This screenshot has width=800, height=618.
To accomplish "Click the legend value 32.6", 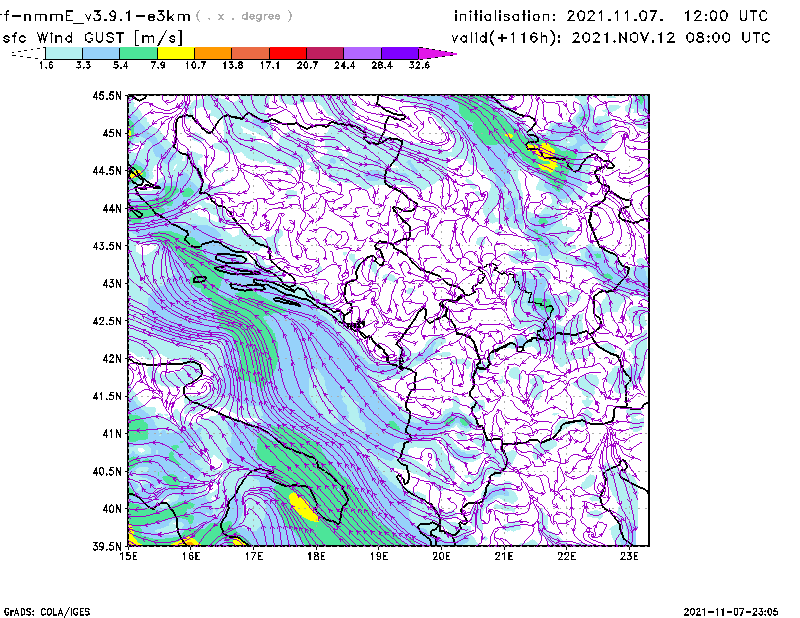I will (x=419, y=65).
